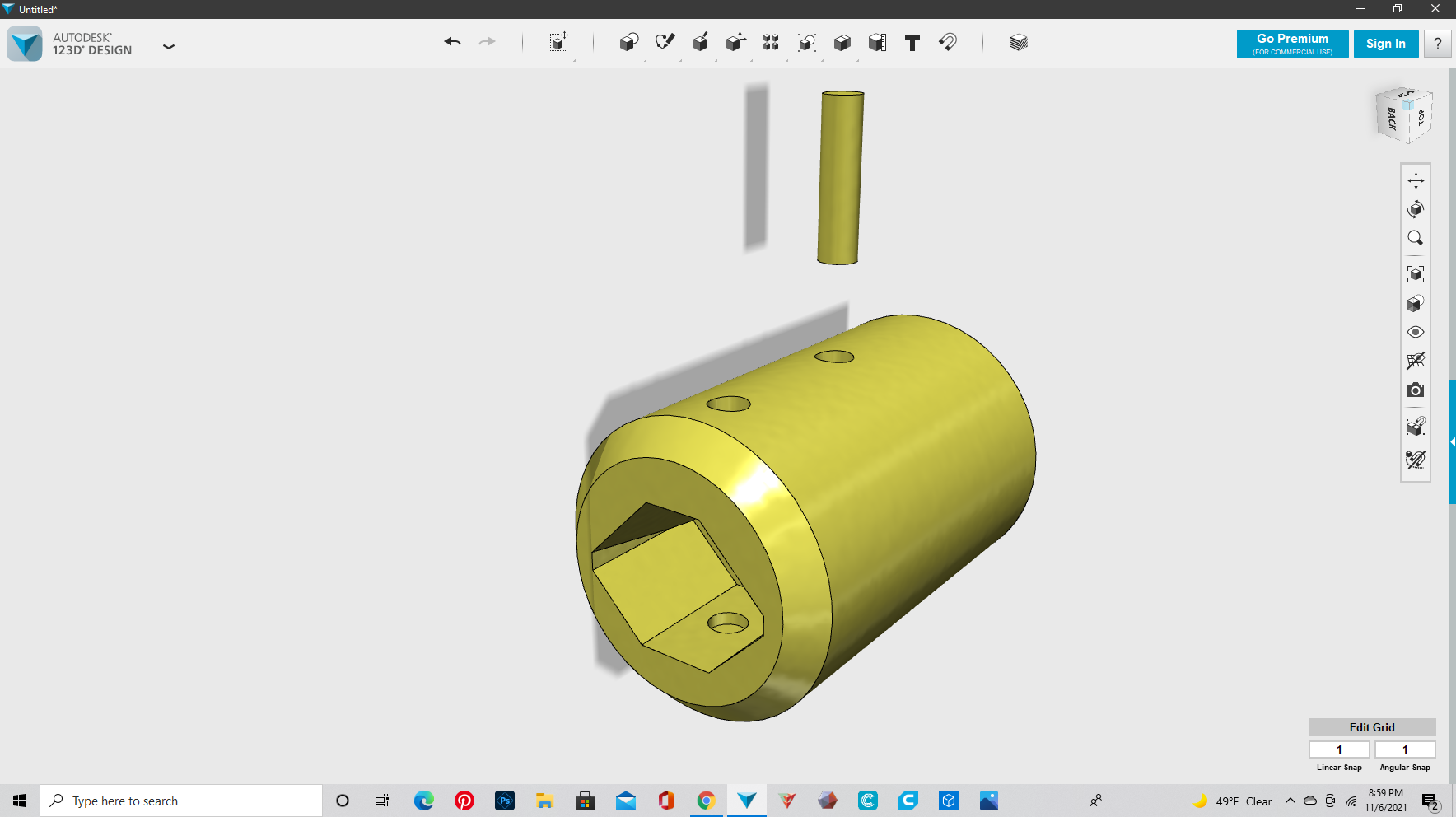Open the Construct tool
Screen dimensions: 1456x817
(700, 43)
